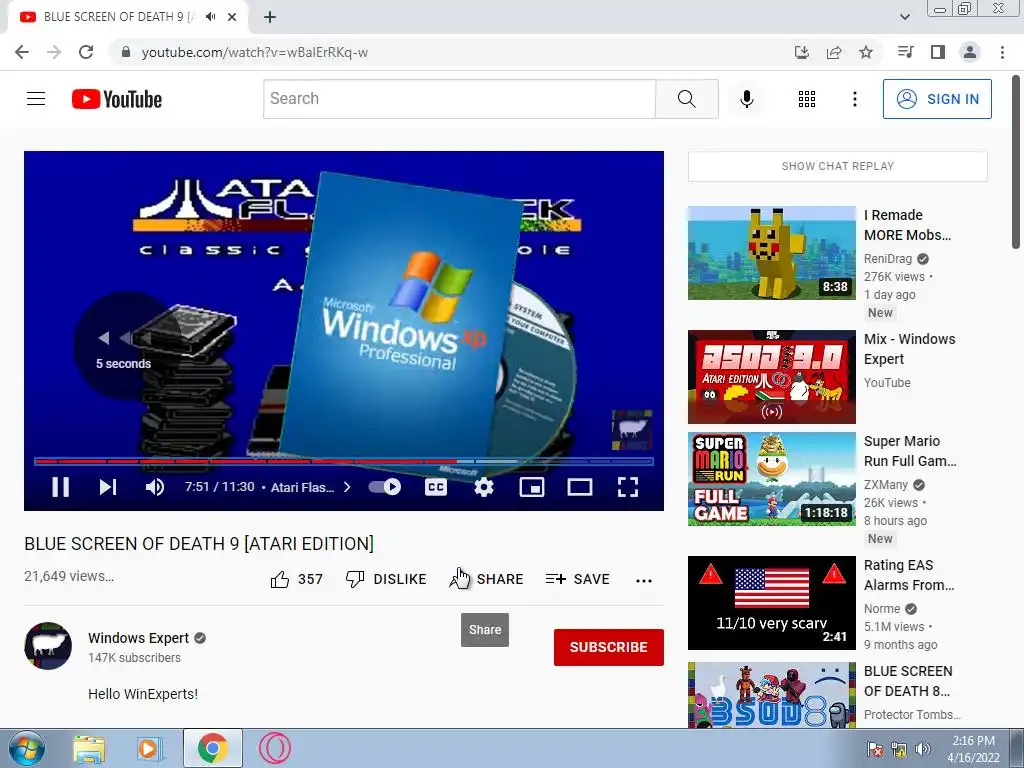The image size is (1024, 768).
Task: Like the video with thumbs up
Action: (296, 579)
